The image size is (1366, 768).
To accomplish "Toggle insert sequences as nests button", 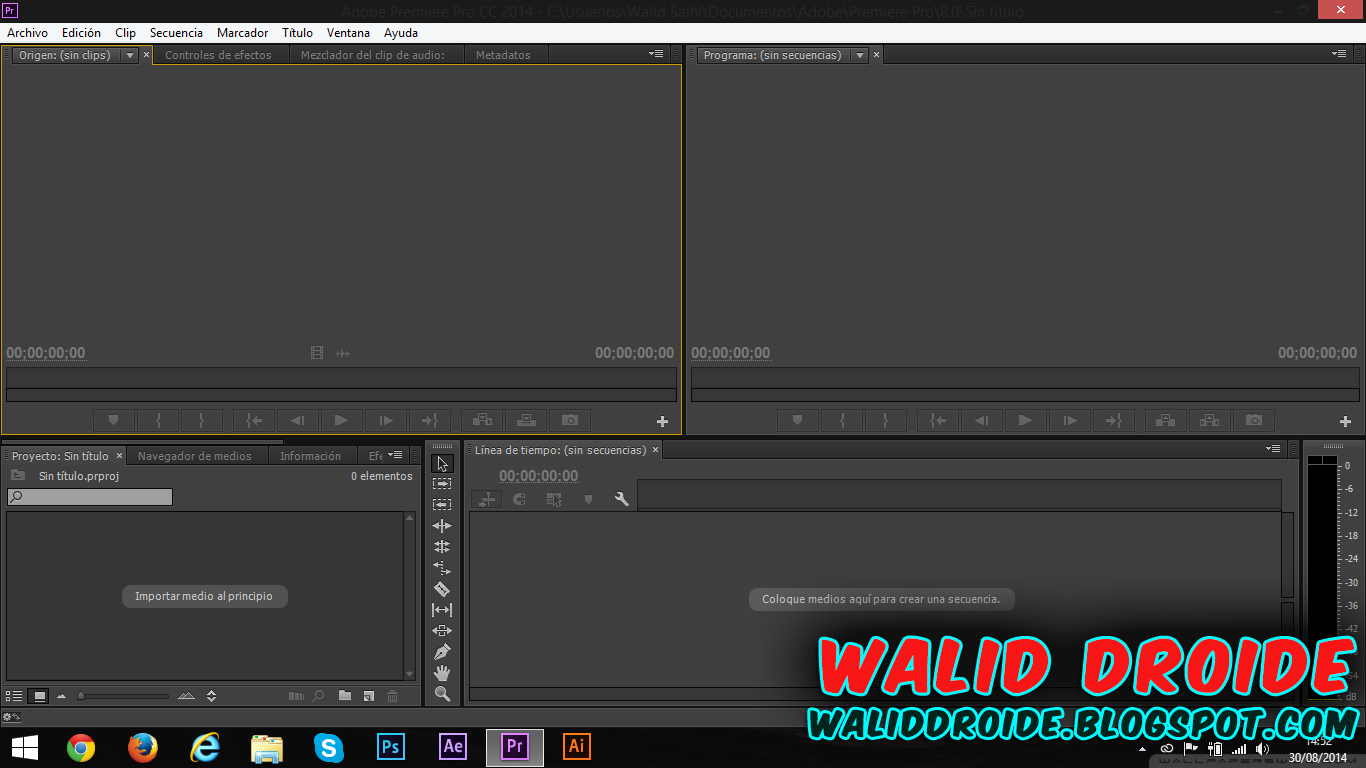I will (x=485, y=499).
